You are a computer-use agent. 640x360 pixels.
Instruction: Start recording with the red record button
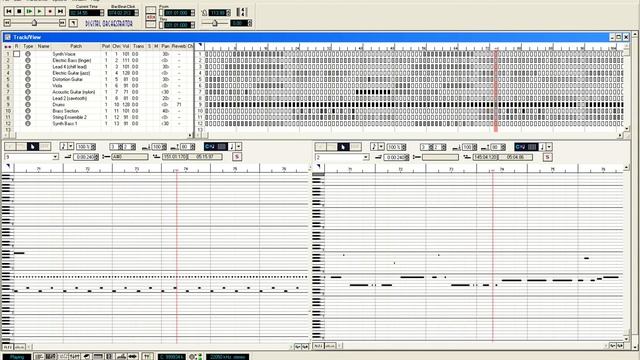50,11
